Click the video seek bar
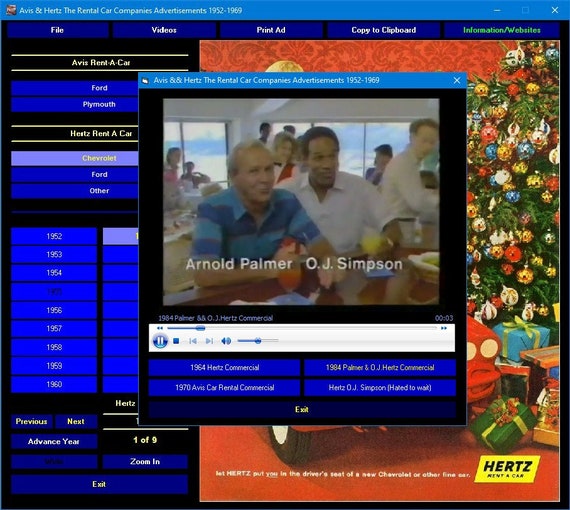 coord(302,328)
